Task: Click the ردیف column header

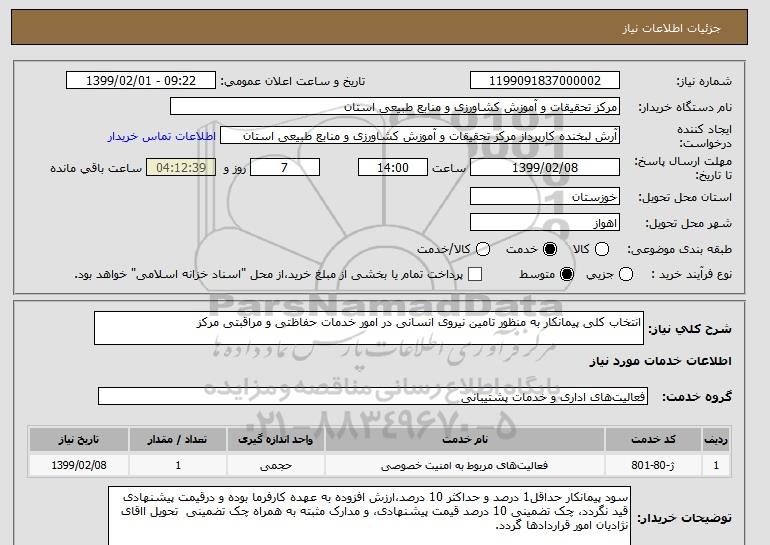Action: click(x=716, y=439)
